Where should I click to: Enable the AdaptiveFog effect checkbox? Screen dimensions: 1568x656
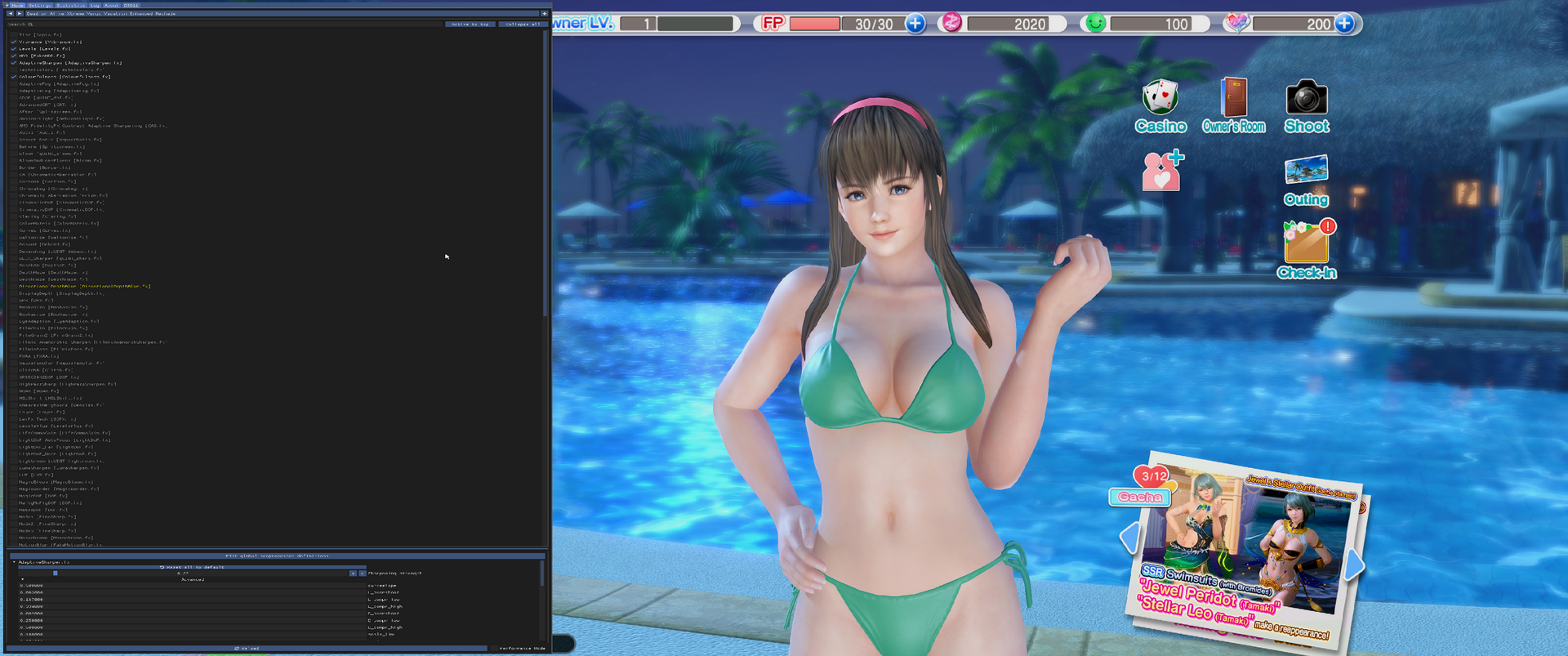14,83
